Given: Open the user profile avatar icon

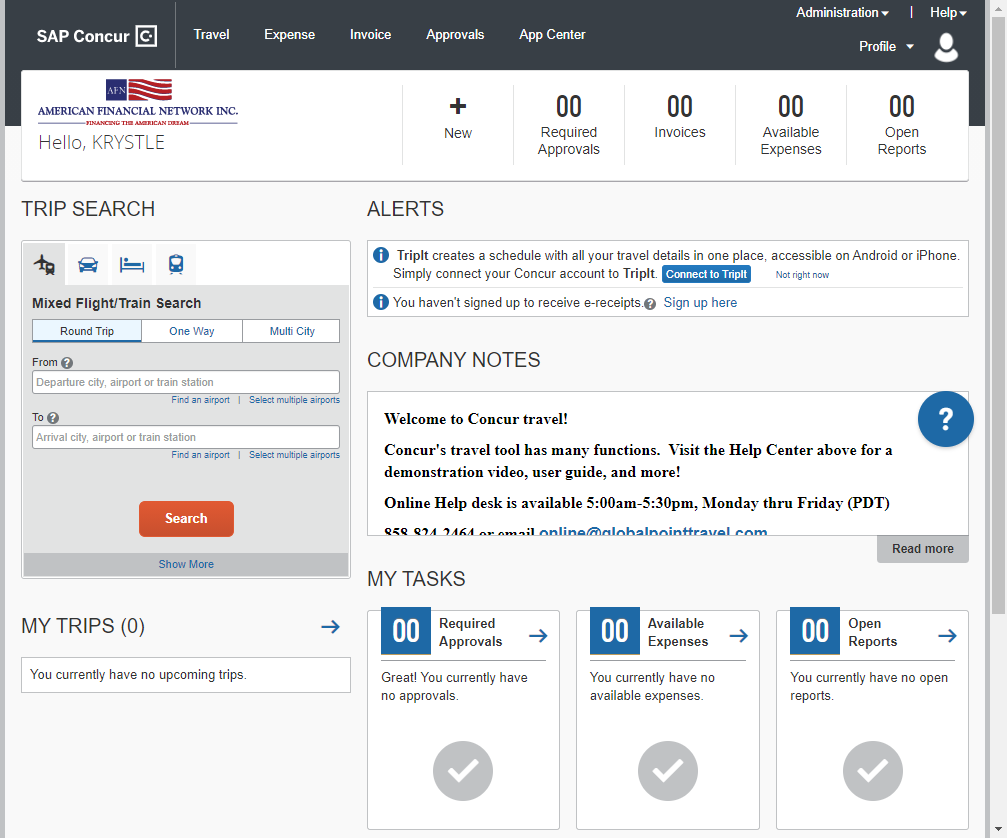Looking at the screenshot, I should pyautogui.click(x=946, y=48).
